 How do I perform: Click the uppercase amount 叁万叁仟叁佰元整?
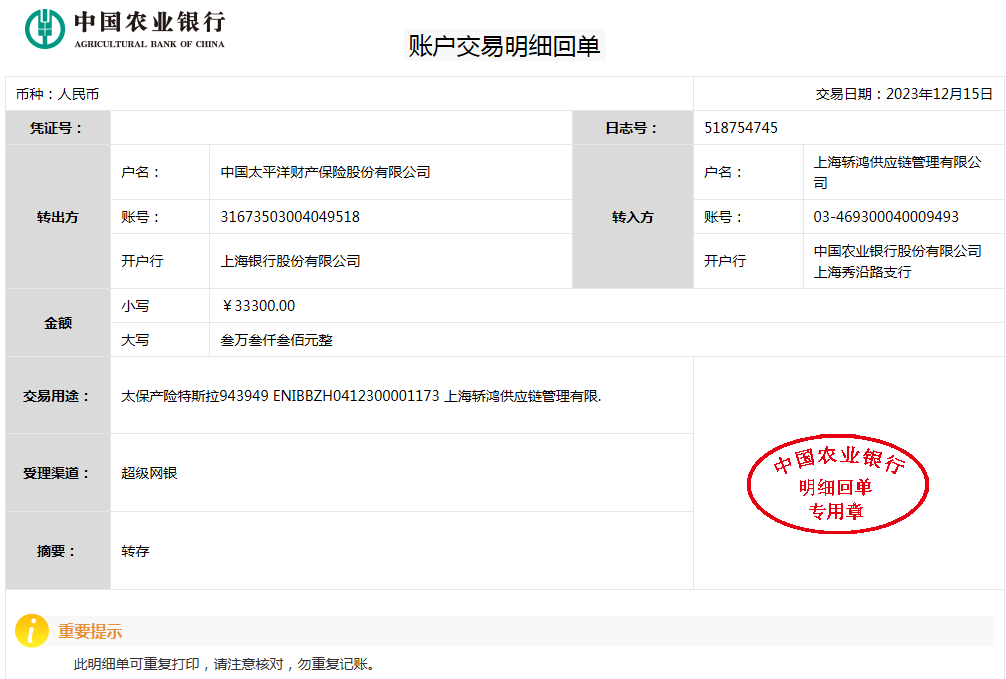[x=277, y=340]
